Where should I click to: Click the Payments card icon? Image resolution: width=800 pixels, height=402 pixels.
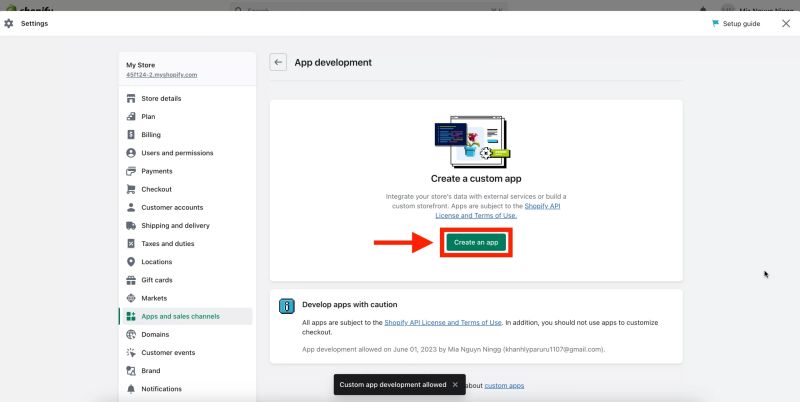[131, 171]
